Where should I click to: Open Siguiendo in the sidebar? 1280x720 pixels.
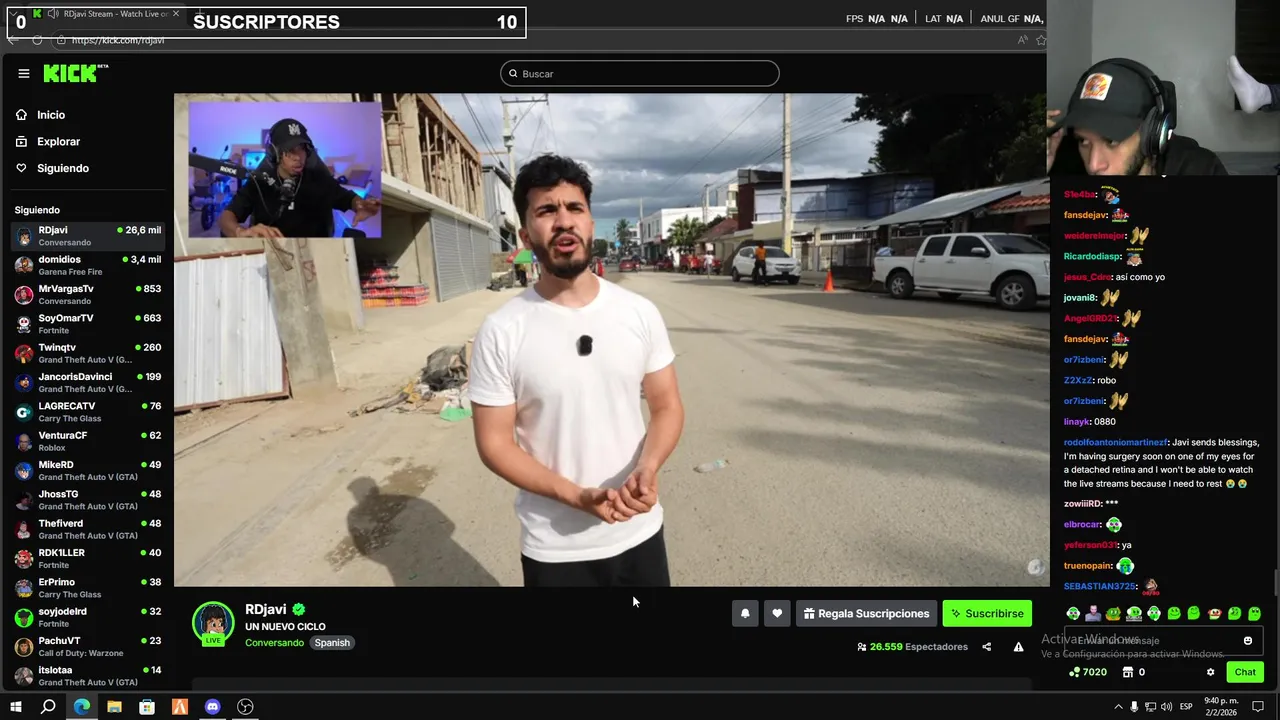tap(52, 168)
